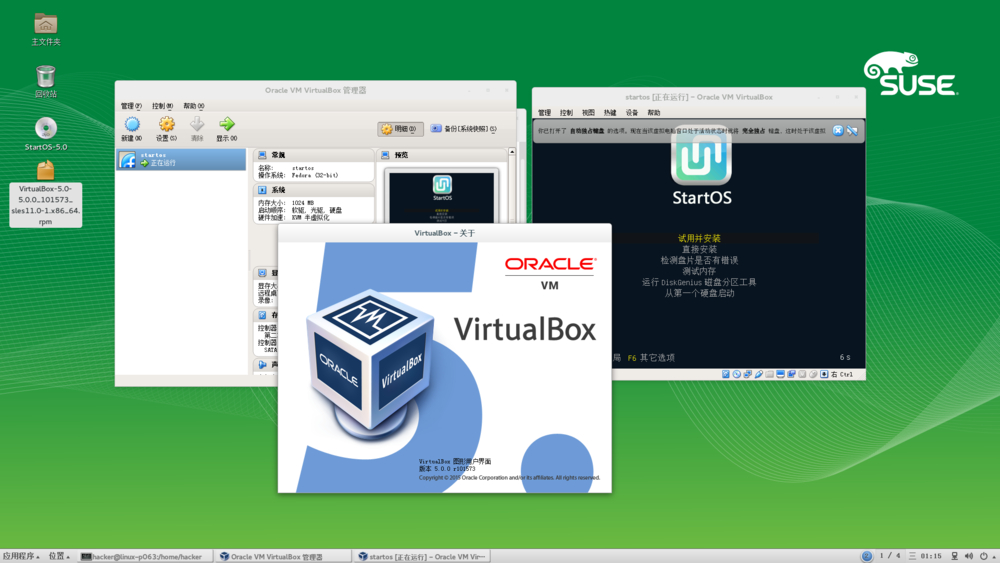Click the 01:15 clock in the panel
Screen dimensions: 1000x563
pyautogui.click(x=930, y=556)
